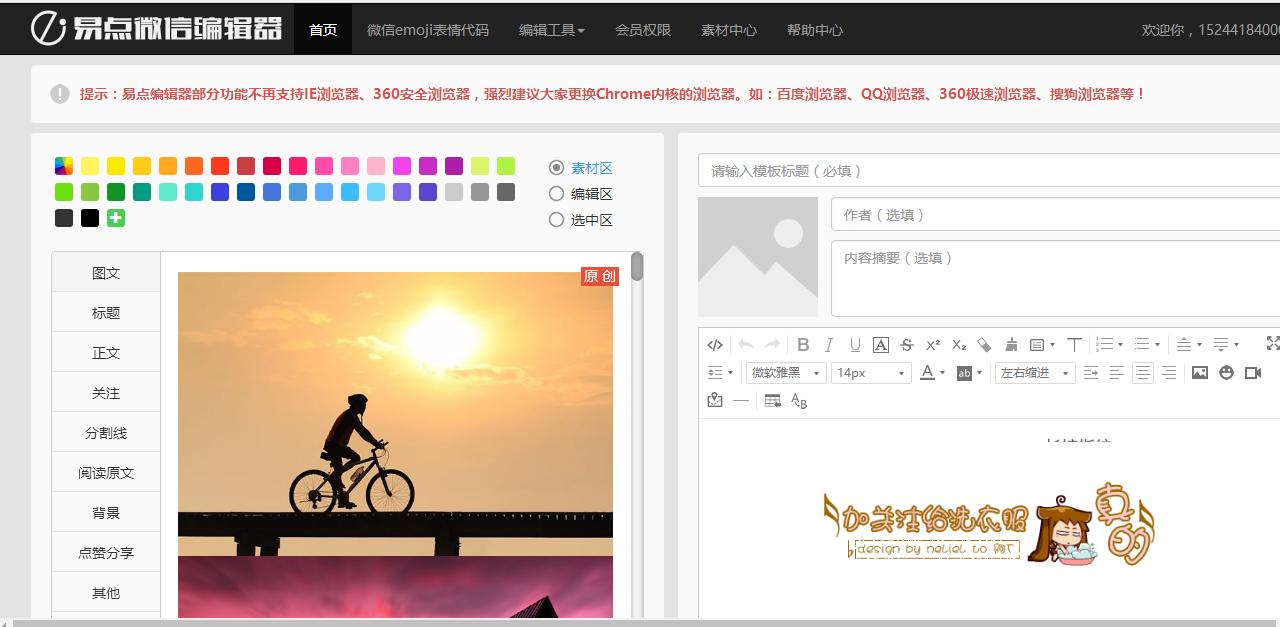Viewport: 1280px width, 627px height.
Task: Visit the 素材中心 page
Action: (x=729, y=30)
